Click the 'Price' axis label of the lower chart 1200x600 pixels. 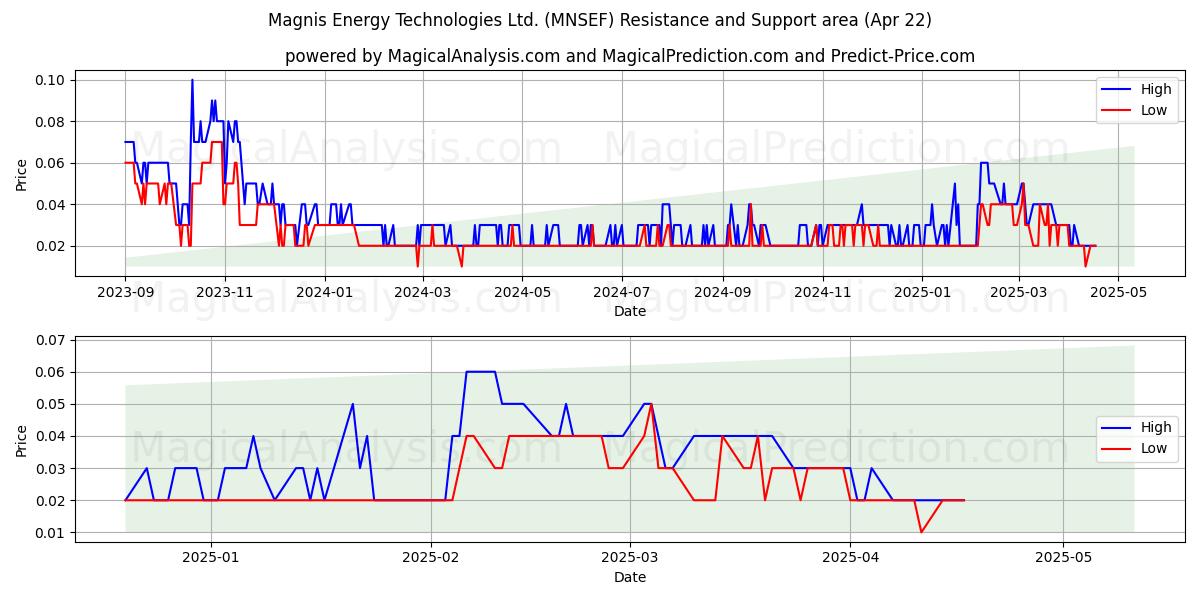pos(21,440)
